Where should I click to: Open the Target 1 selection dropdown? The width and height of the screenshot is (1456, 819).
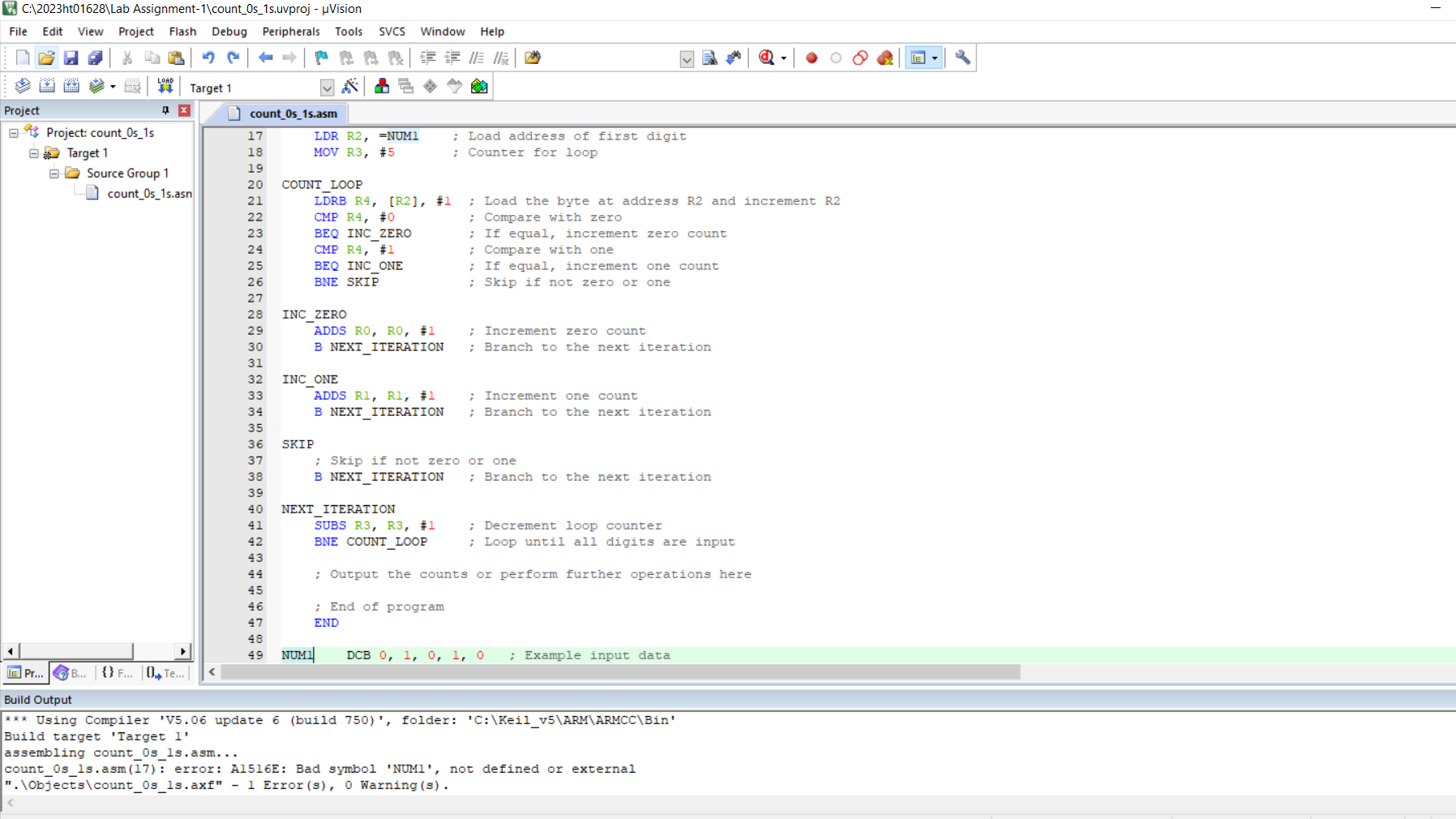[328, 87]
